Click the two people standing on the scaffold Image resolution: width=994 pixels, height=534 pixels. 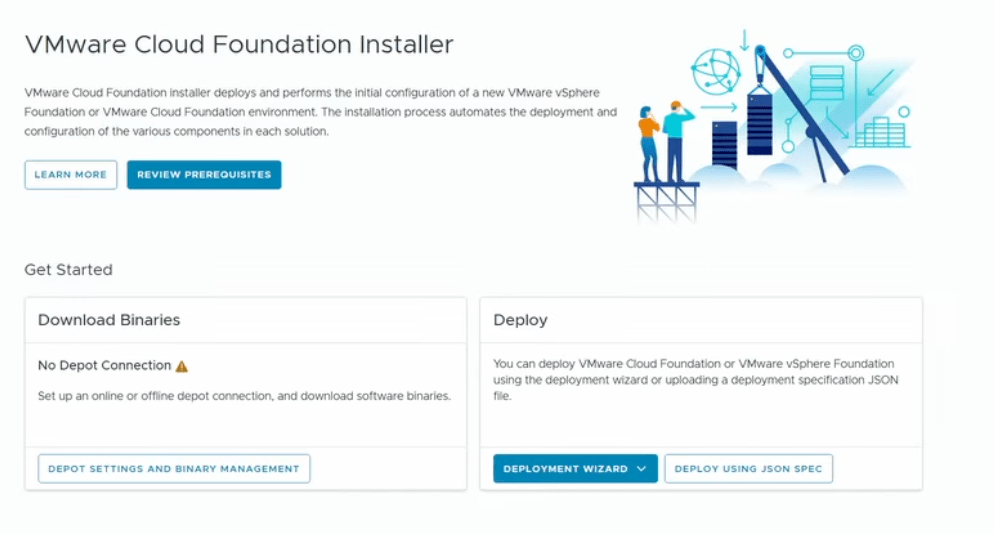[664, 140]
